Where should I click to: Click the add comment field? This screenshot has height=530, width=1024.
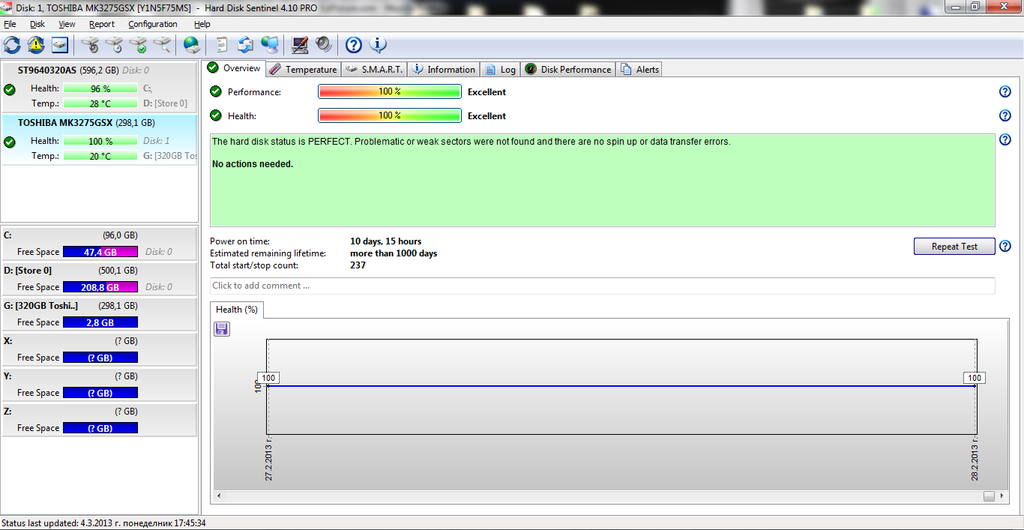[602, 286]
